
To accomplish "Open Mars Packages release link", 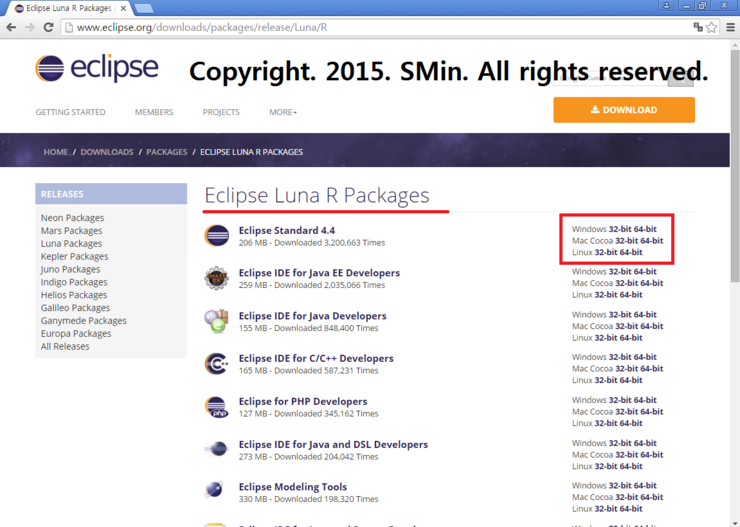I will 71,231.
